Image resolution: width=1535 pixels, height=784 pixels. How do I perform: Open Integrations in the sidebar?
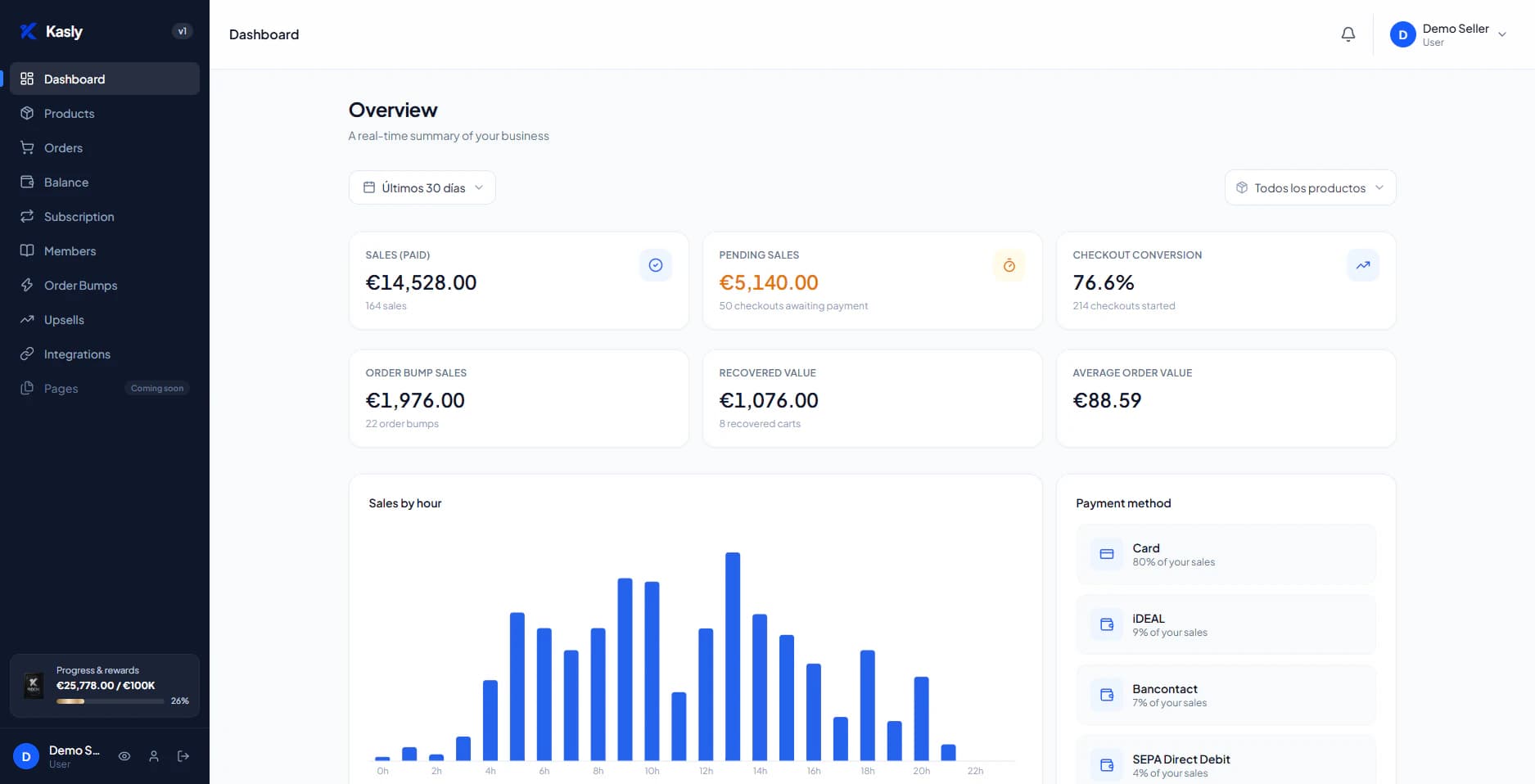[105, 354]
